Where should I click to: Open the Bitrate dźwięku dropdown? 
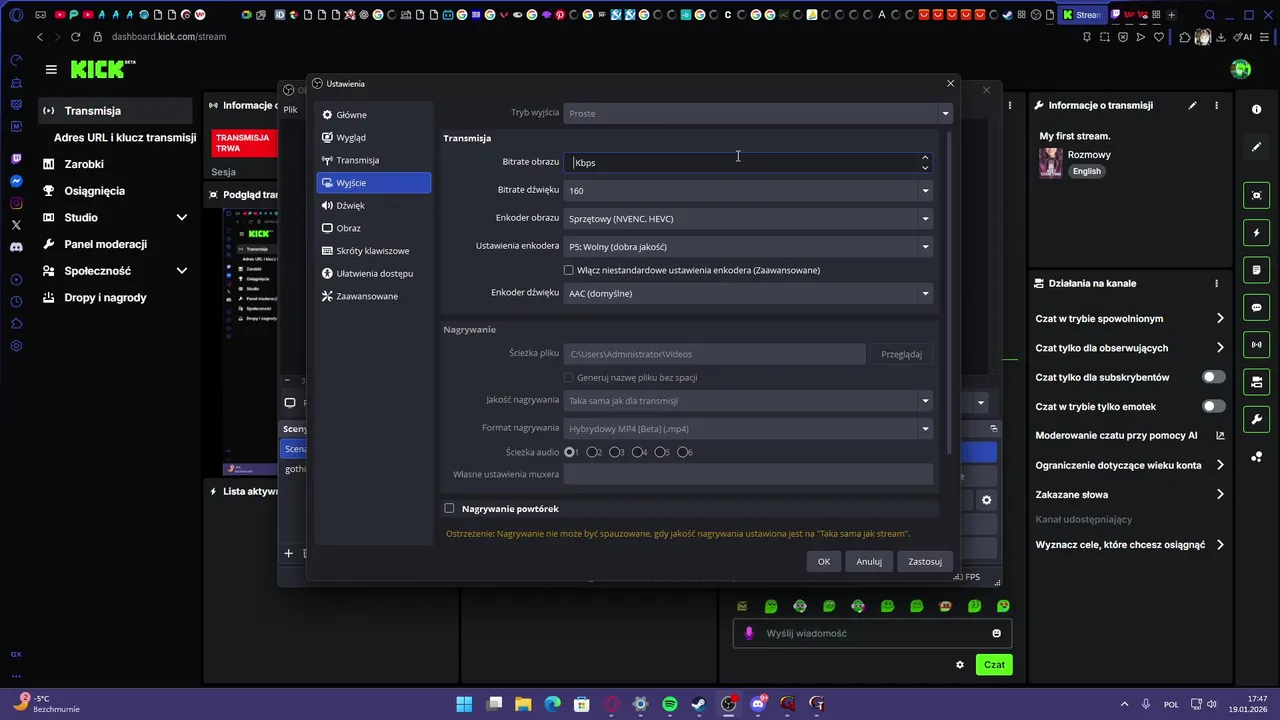748,190
